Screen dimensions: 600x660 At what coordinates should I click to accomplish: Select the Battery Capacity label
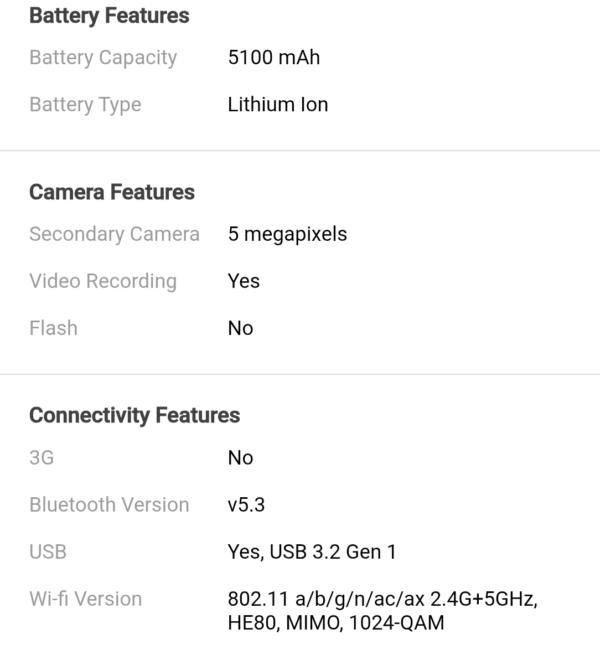103,58
